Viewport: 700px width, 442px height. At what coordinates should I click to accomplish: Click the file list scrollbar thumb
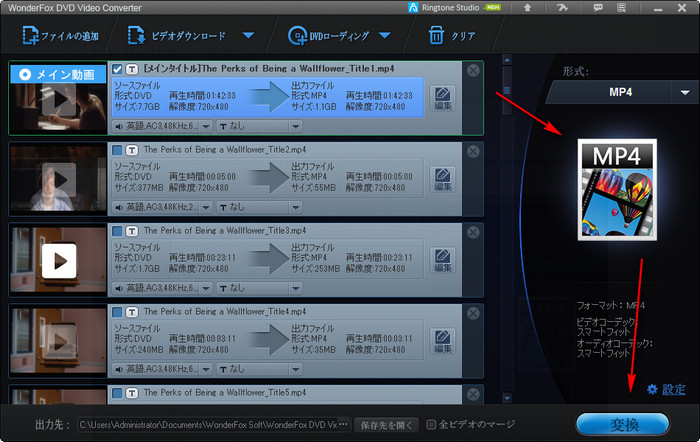(x=507, y=91)
